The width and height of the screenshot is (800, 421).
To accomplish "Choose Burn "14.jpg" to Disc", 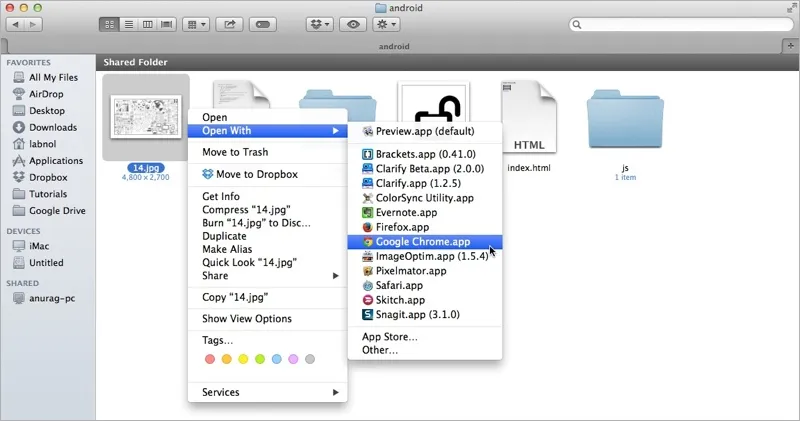I will 267,223.
